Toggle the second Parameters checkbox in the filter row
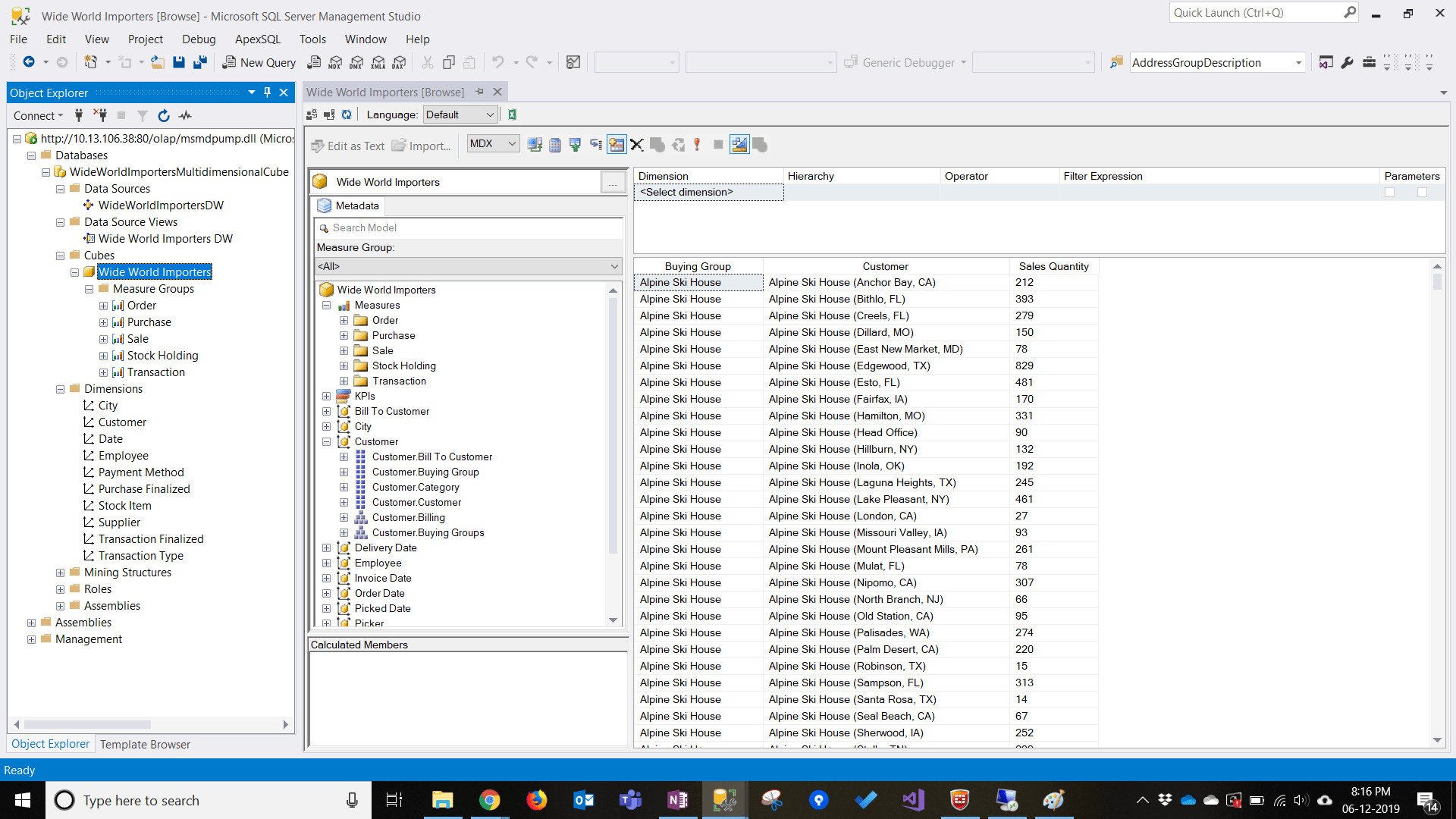 (1422, 193)
